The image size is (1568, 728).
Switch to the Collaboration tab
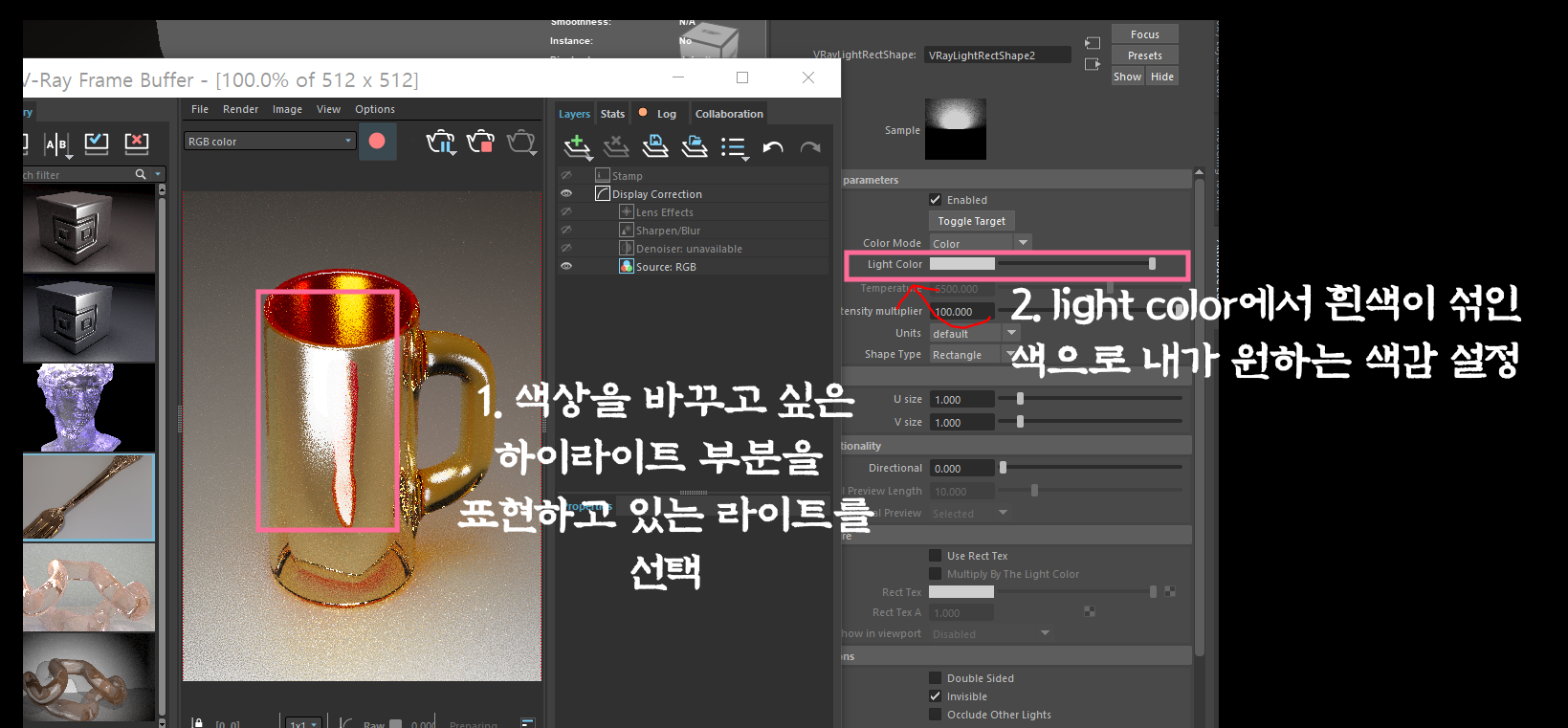[729, 114]
